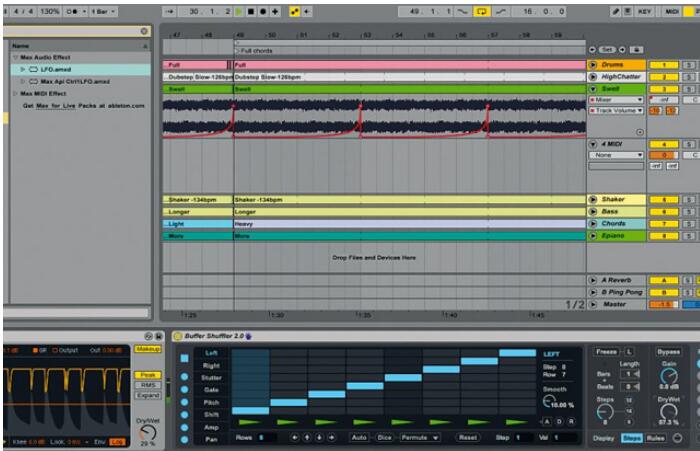Screen dimensions: 700x451
Task: Open Swell track Mixer device chooser
Action: click(616, 100)
